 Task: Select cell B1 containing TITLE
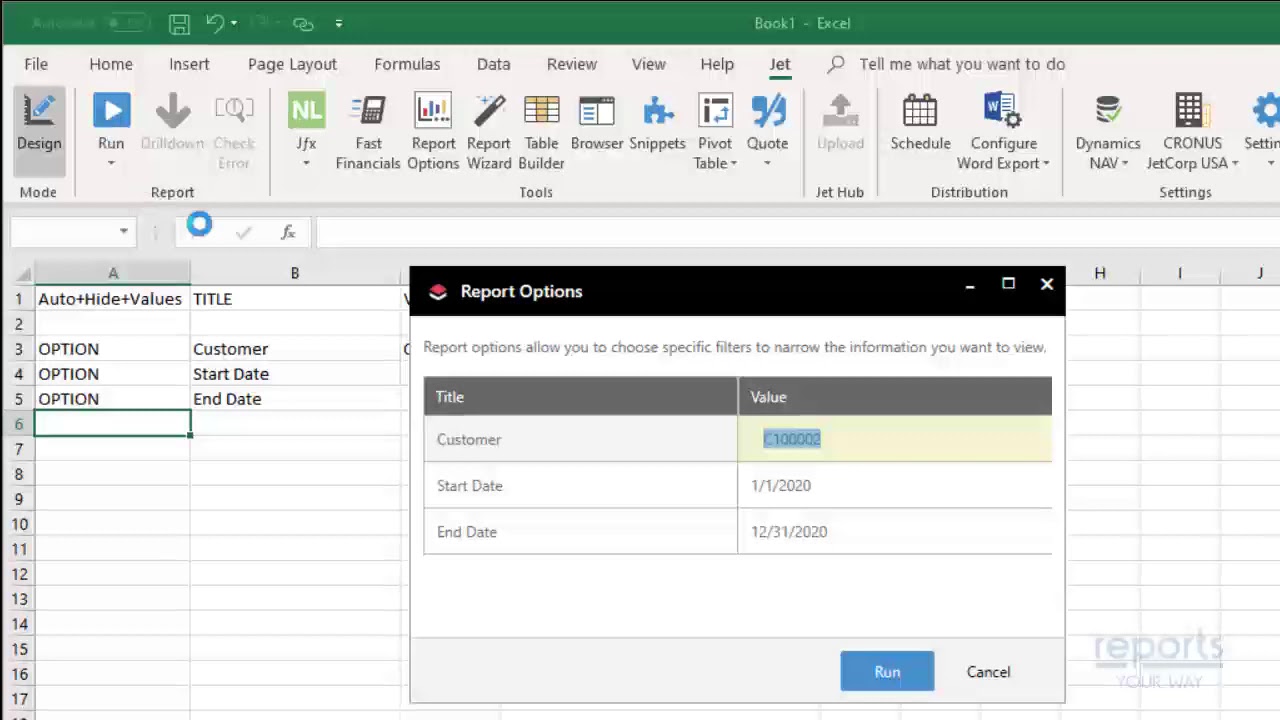point(295,299)
